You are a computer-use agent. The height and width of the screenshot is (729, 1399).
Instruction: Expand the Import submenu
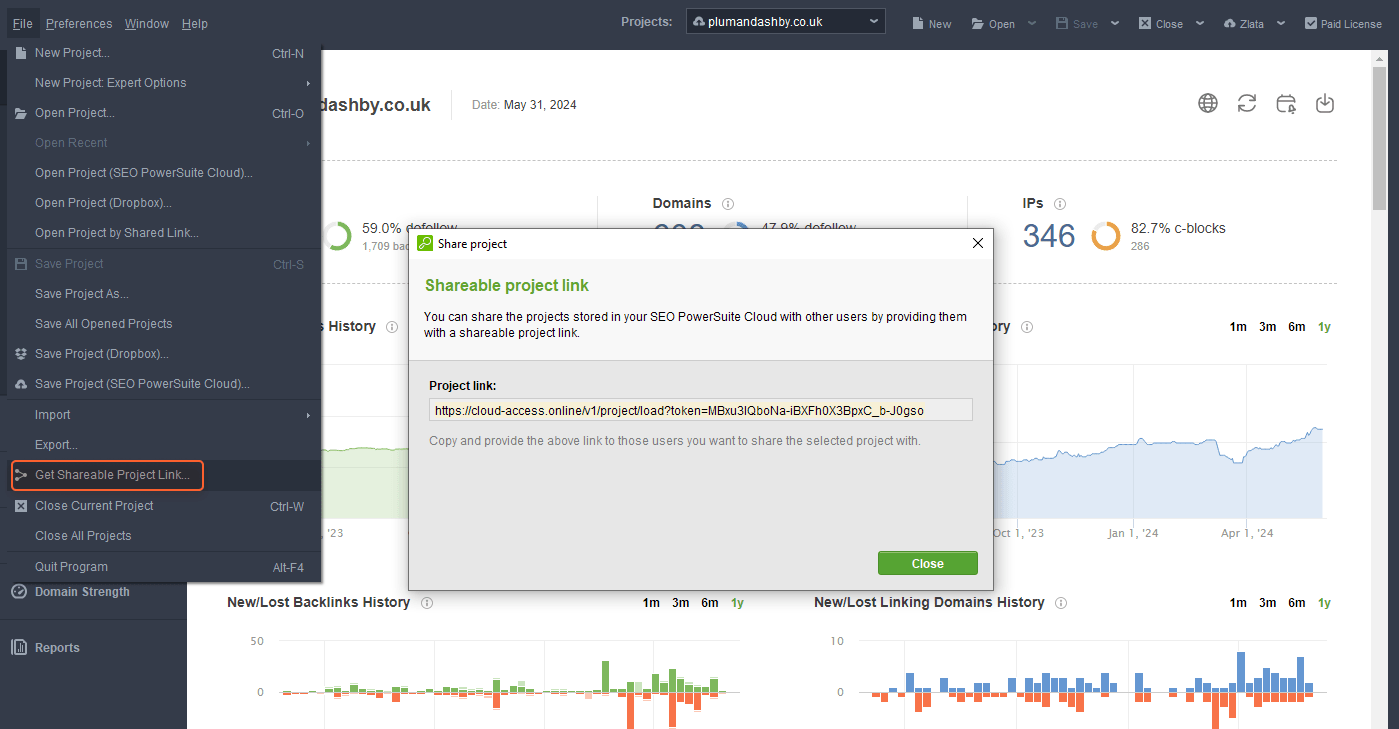(x=164, y=415)
